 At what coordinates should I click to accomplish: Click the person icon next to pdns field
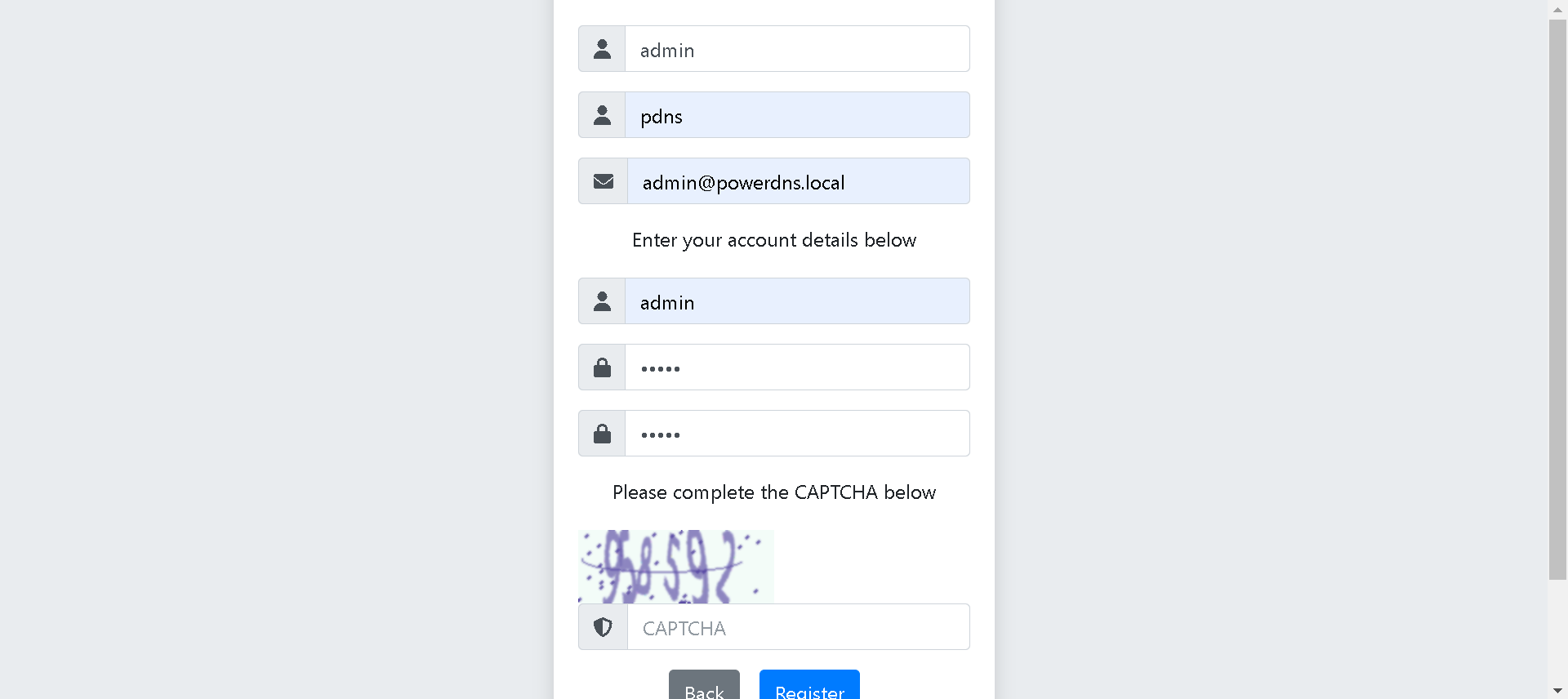coord(602,115)
